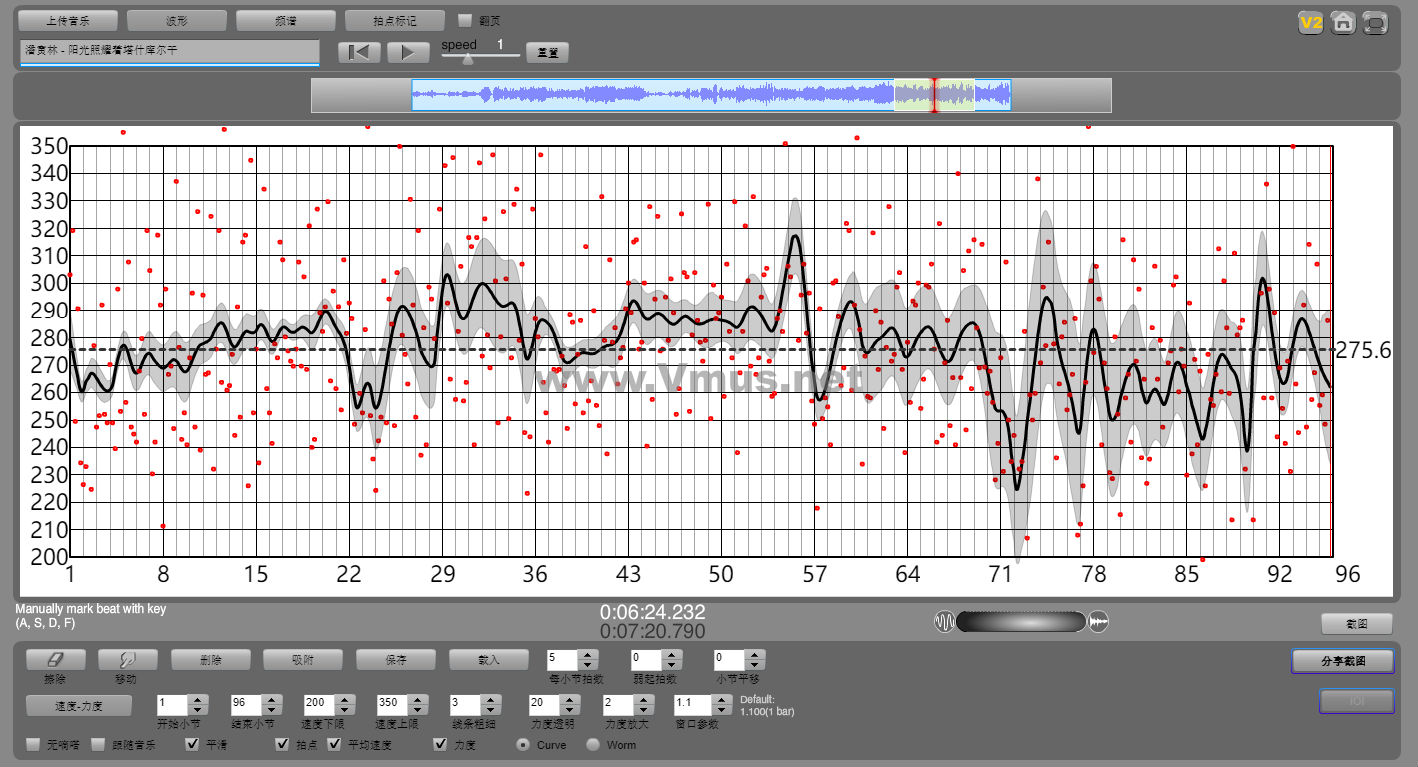Click the waveform icon left of zoom bar
The image size is (1418, 767).
coord(944,622)
